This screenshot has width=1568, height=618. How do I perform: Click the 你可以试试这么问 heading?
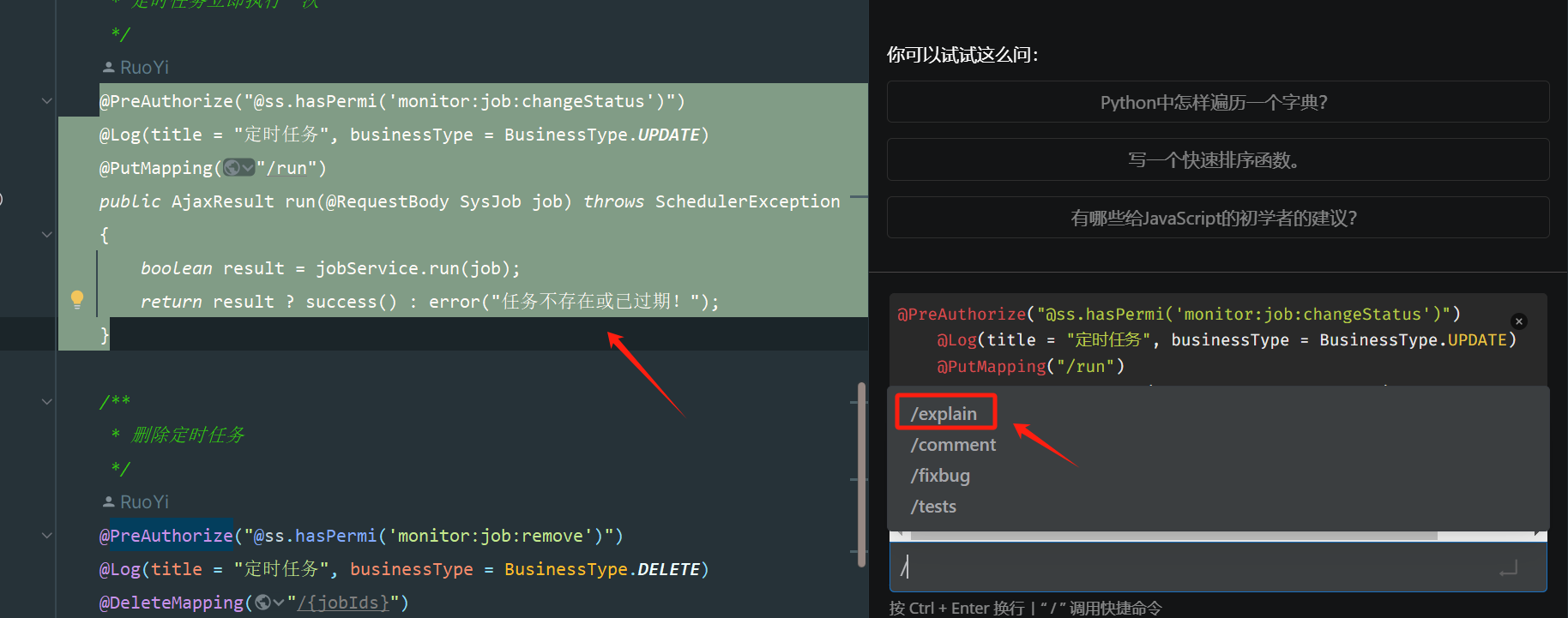click(962, 55)
